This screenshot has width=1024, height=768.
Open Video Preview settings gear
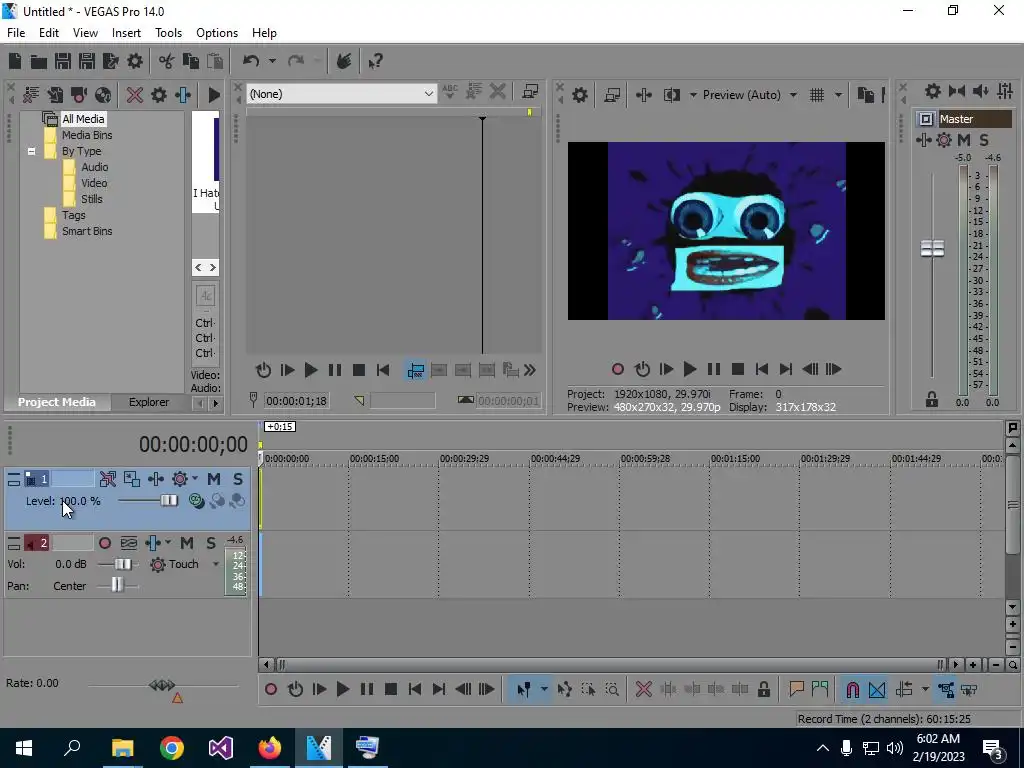coord(580,95)
